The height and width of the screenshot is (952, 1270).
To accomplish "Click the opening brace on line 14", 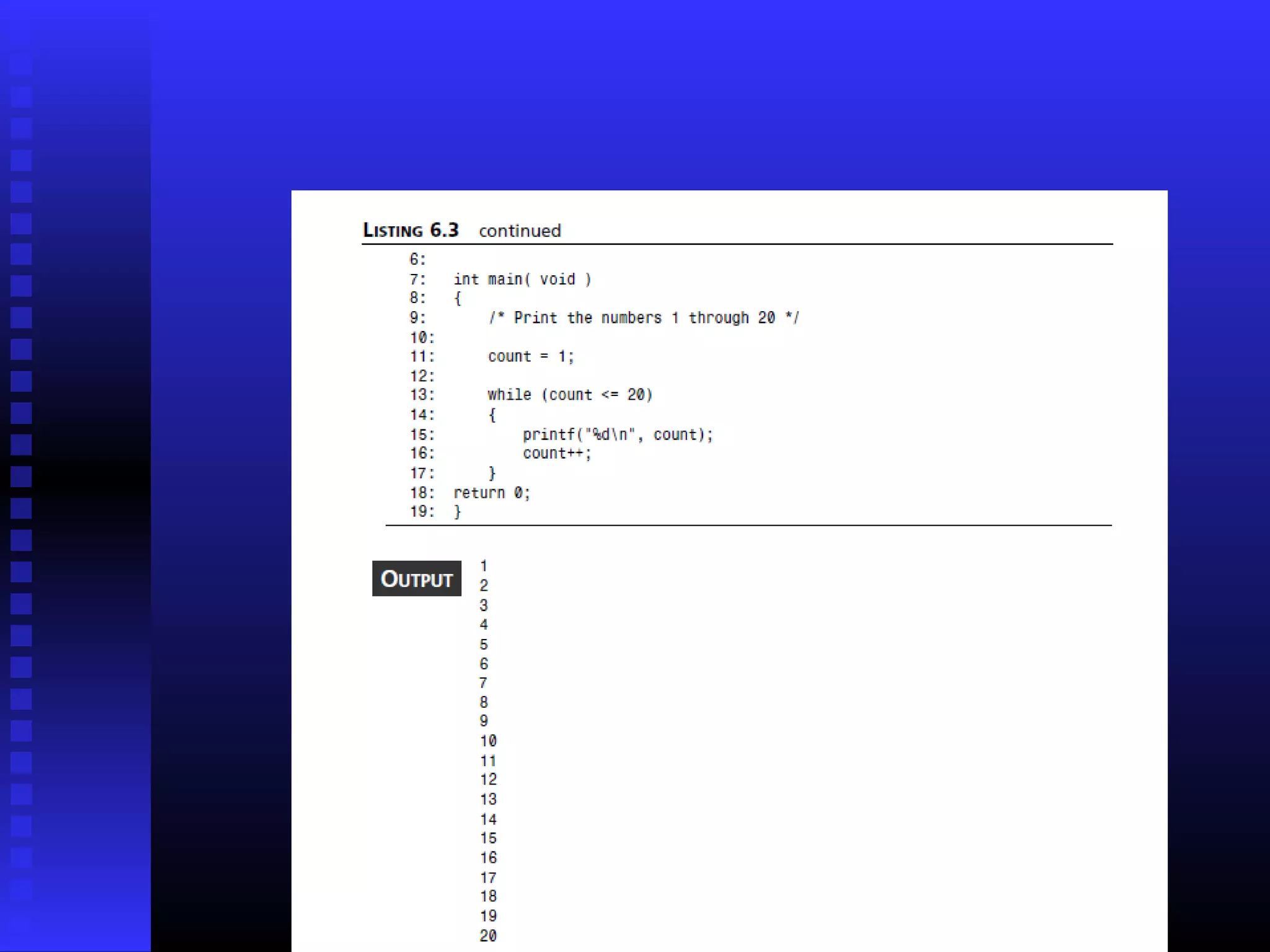I will (492, 415).
